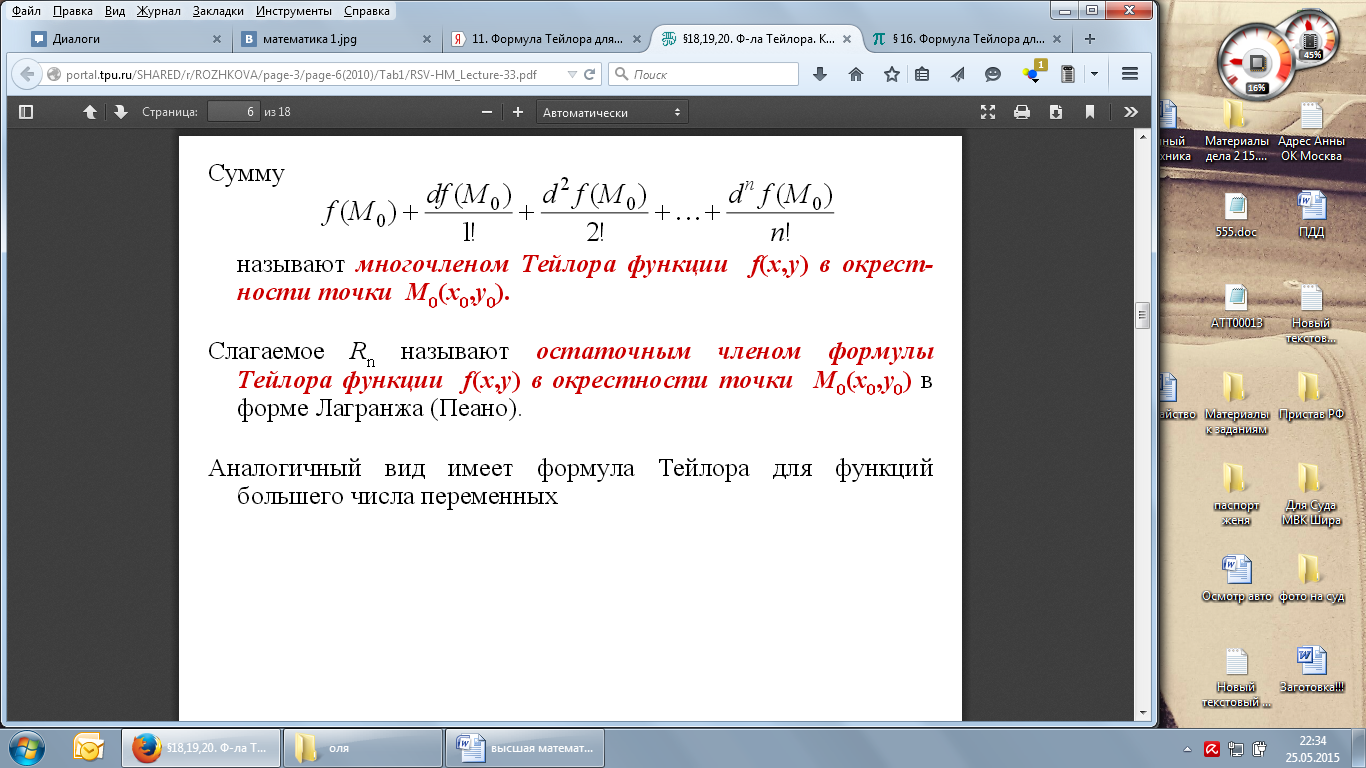The image size is (1366, 768).
Task: Select the Заготовка!!! Word document
Action: coord(1311,670)
